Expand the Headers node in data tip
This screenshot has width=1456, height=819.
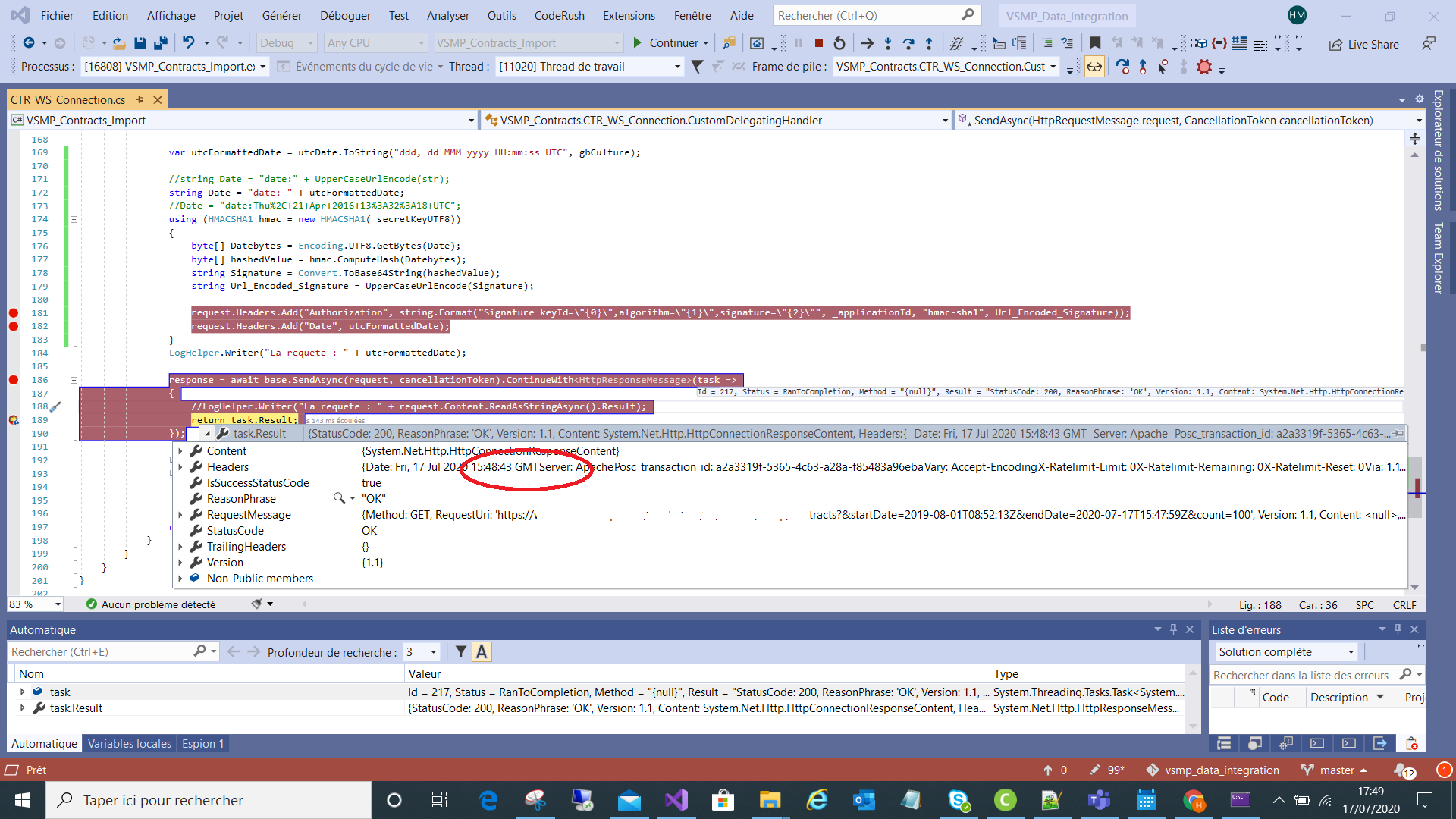coord(180,467)
